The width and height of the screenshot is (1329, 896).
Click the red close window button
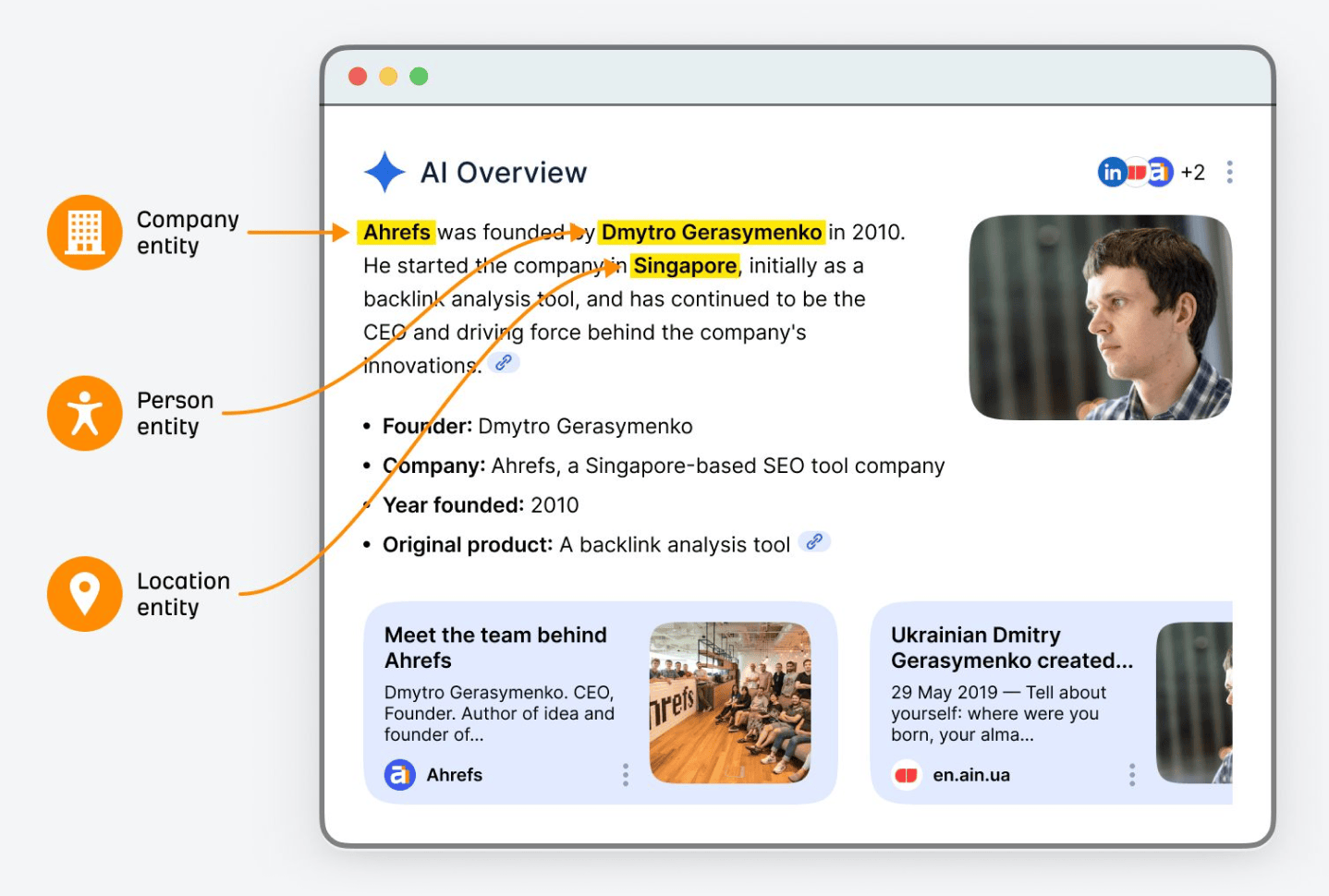[358, 77]
